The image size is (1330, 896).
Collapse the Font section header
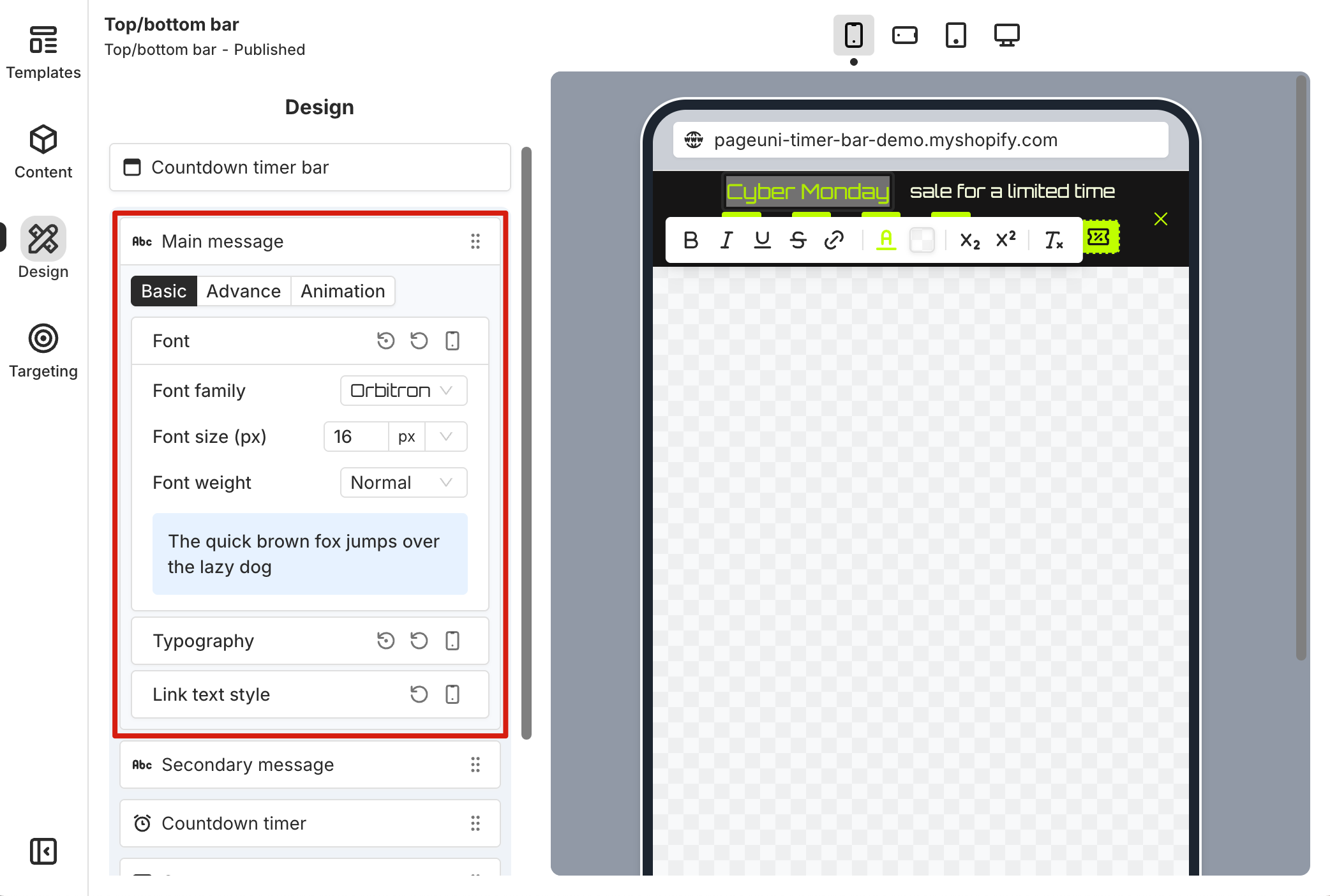click(x=310, y=341)
